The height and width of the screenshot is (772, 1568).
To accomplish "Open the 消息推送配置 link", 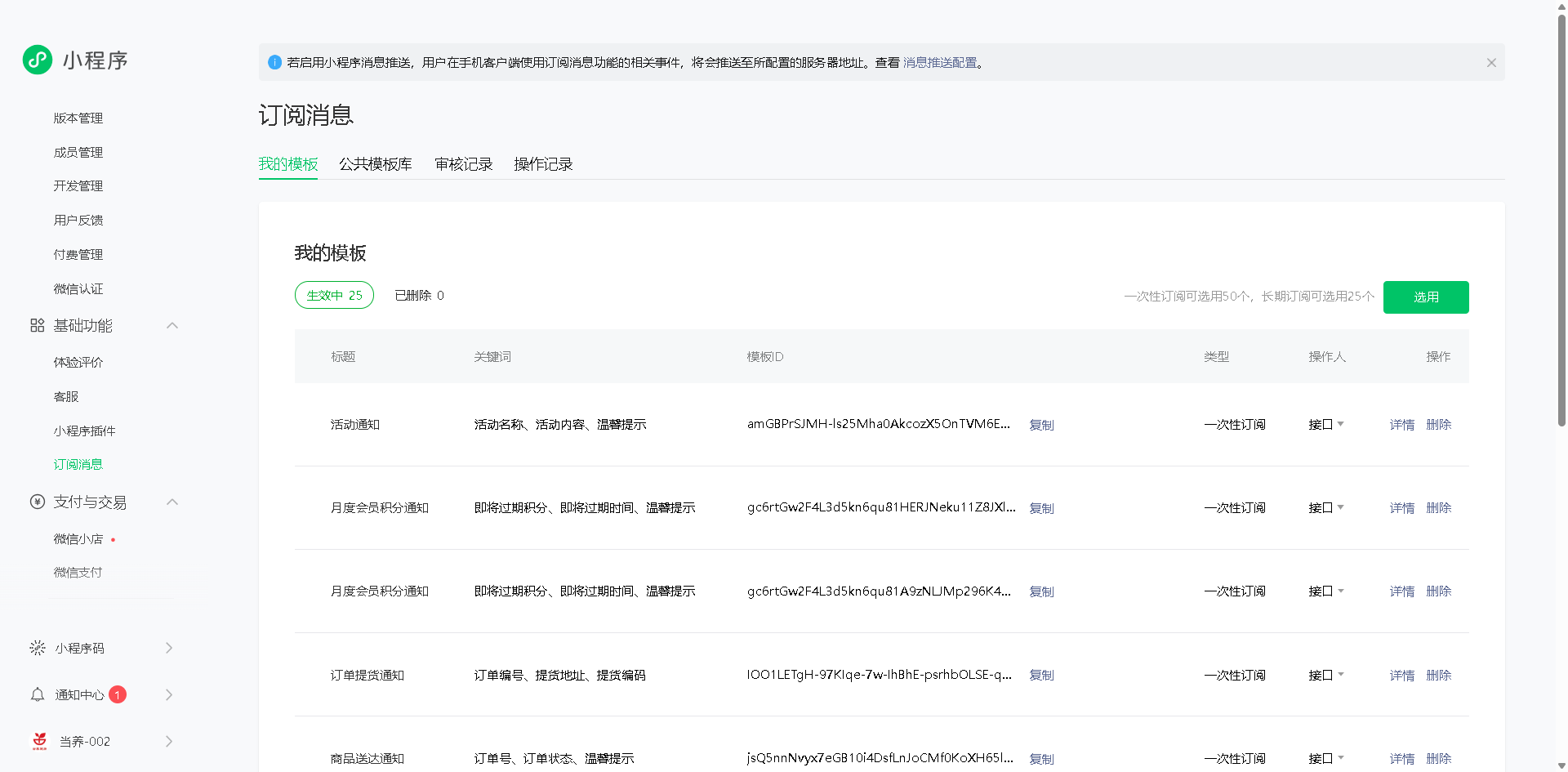I will pyautogui.click(x=939, y=63).
